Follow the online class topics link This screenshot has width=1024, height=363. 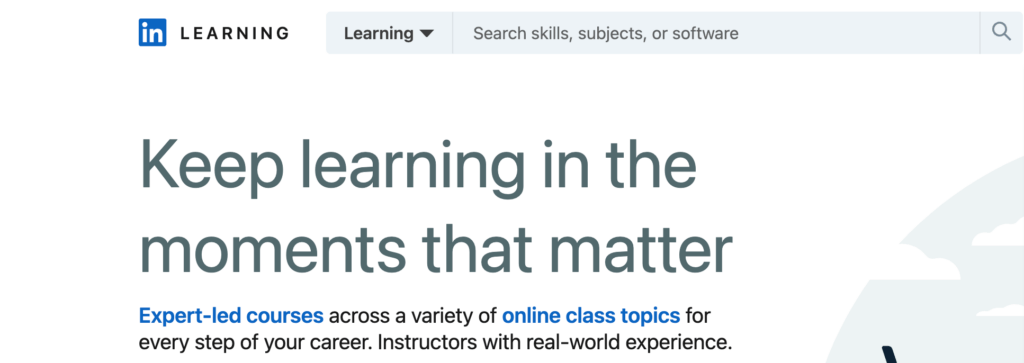tap(591, 316)
